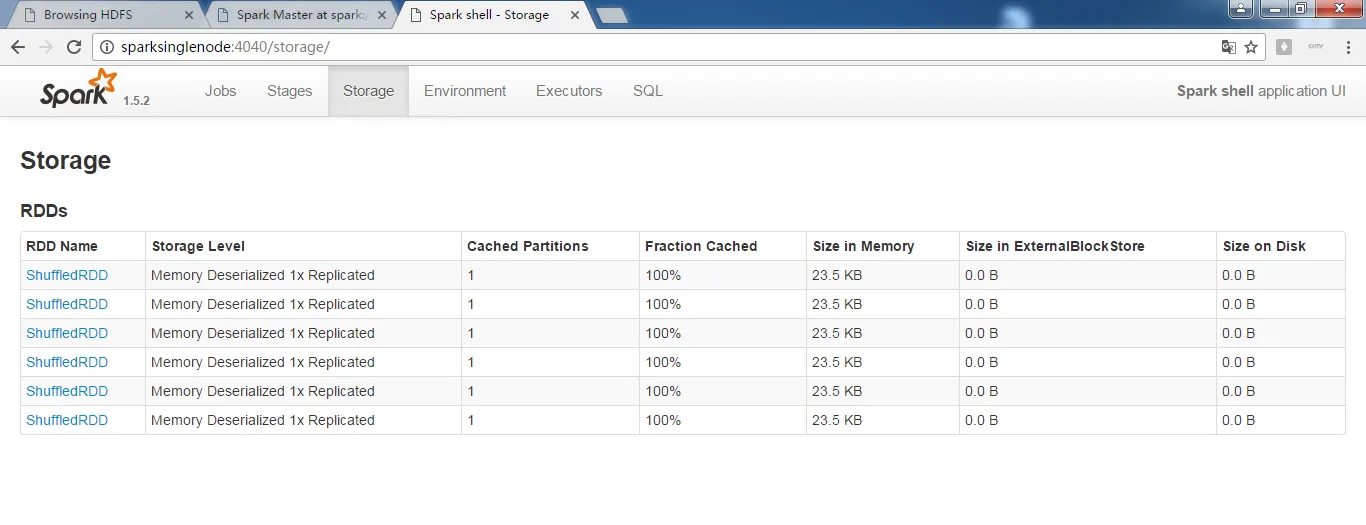Open the first ShuffledRDD link
This screenshot has height=525, width=1366.
click(x=67, y=275)
